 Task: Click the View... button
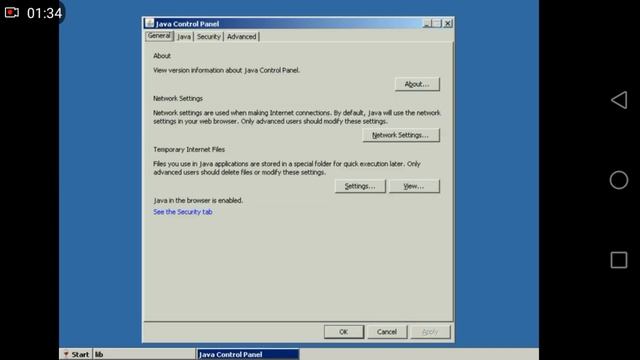tap(414, 186)
